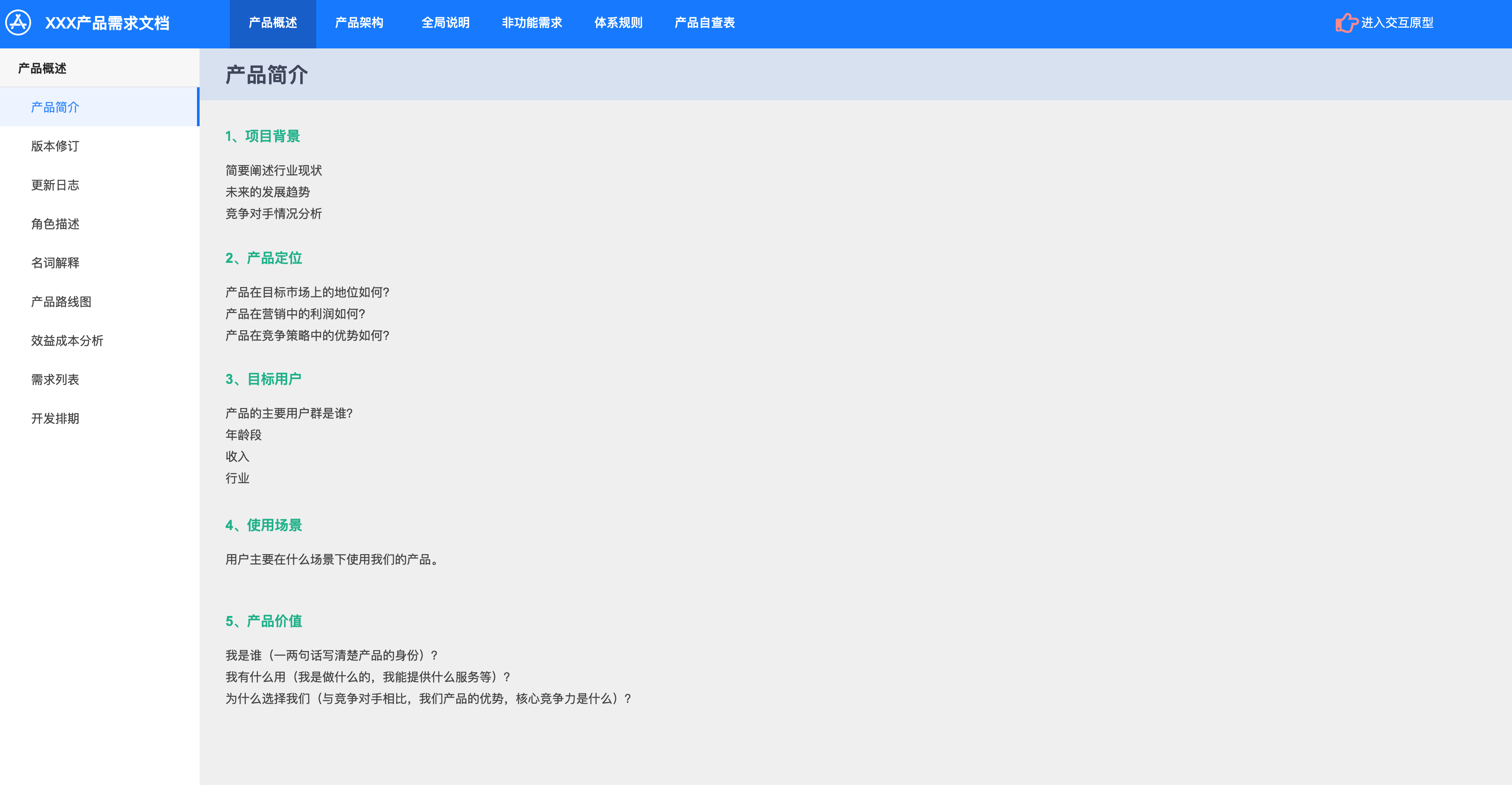Screen dimensions: 1512x785
Task: Open the 全局说明 tab
Action: point(445,23)
